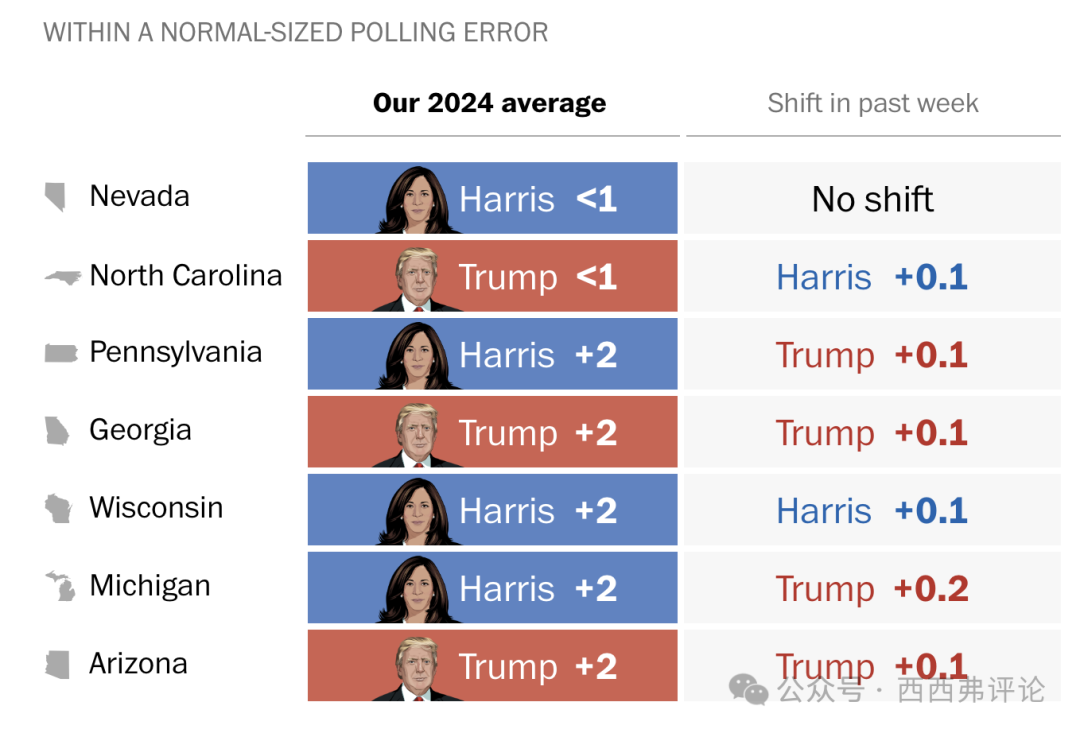Select the 'Our 2024 average' column header
This screenshot has width=1080, height=733.
point(489,103)
